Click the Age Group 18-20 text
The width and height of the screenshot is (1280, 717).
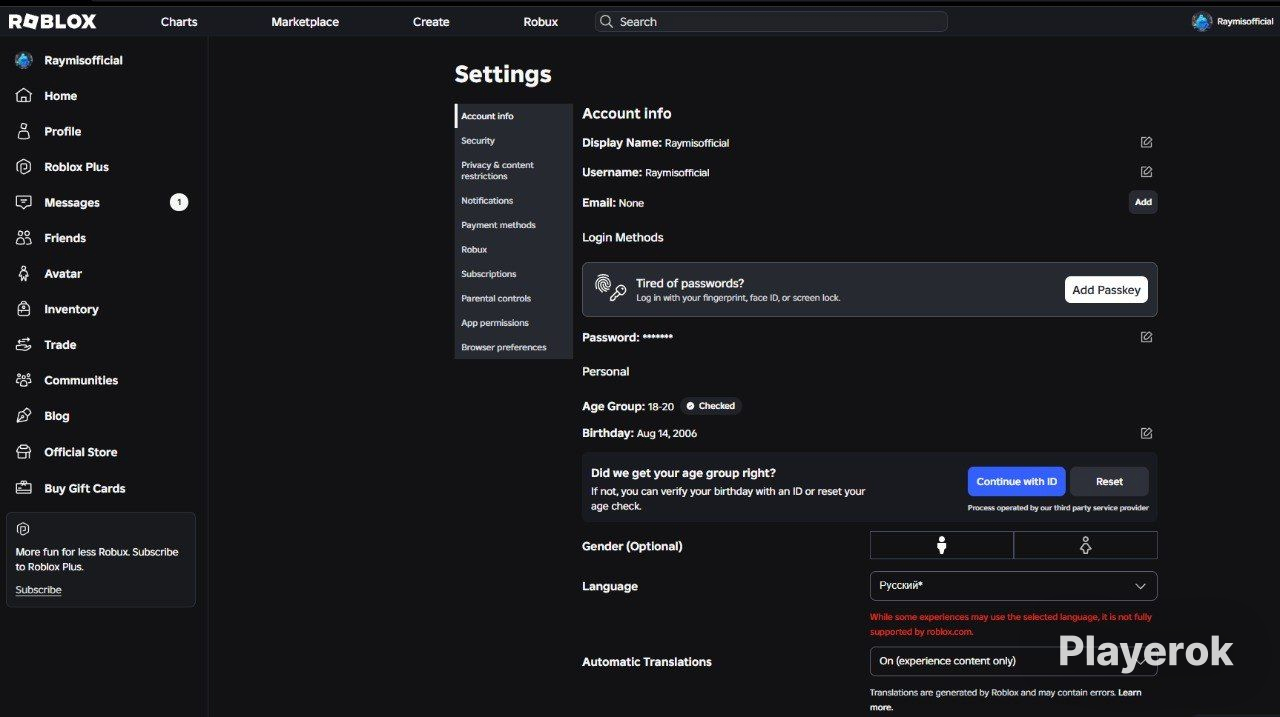[628, 406]
